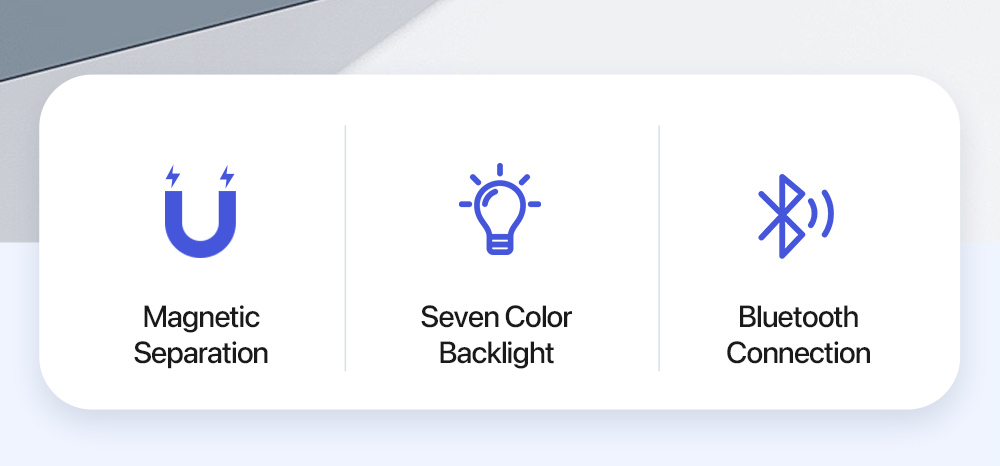Click the Bluetooth signal waves
The height and width of the screenshot is (466, 1000).
coord(821,214)
